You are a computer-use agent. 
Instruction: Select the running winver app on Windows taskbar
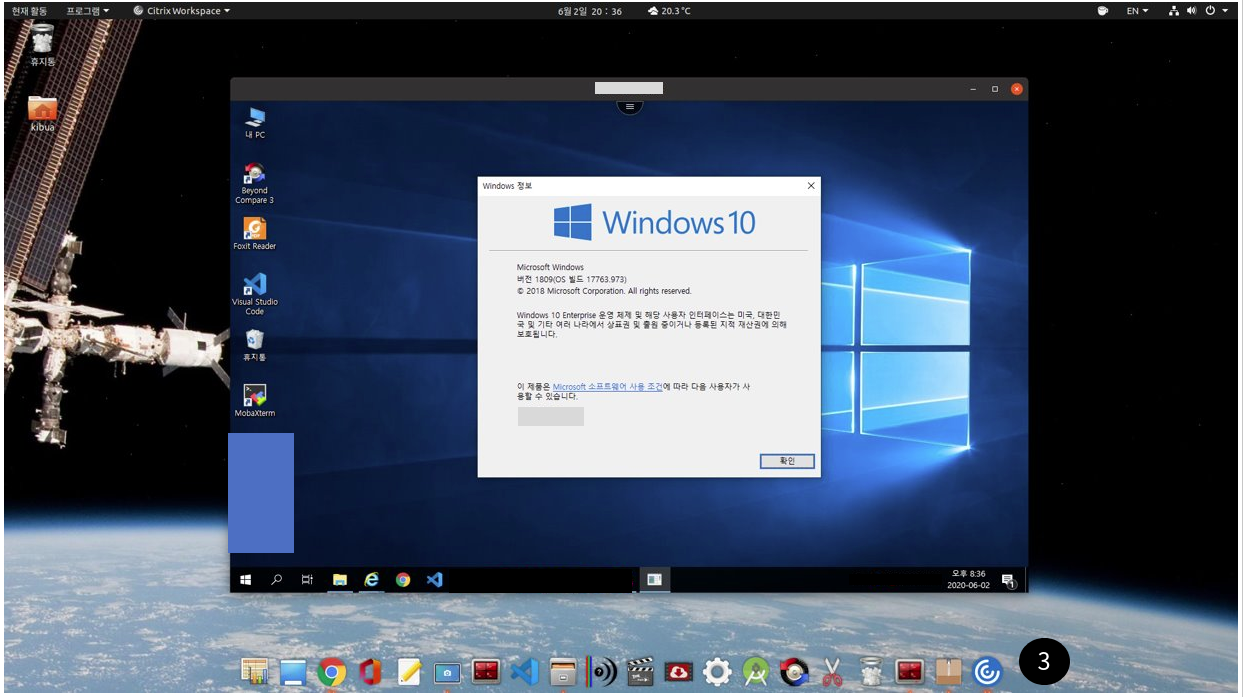coord(654,579)
